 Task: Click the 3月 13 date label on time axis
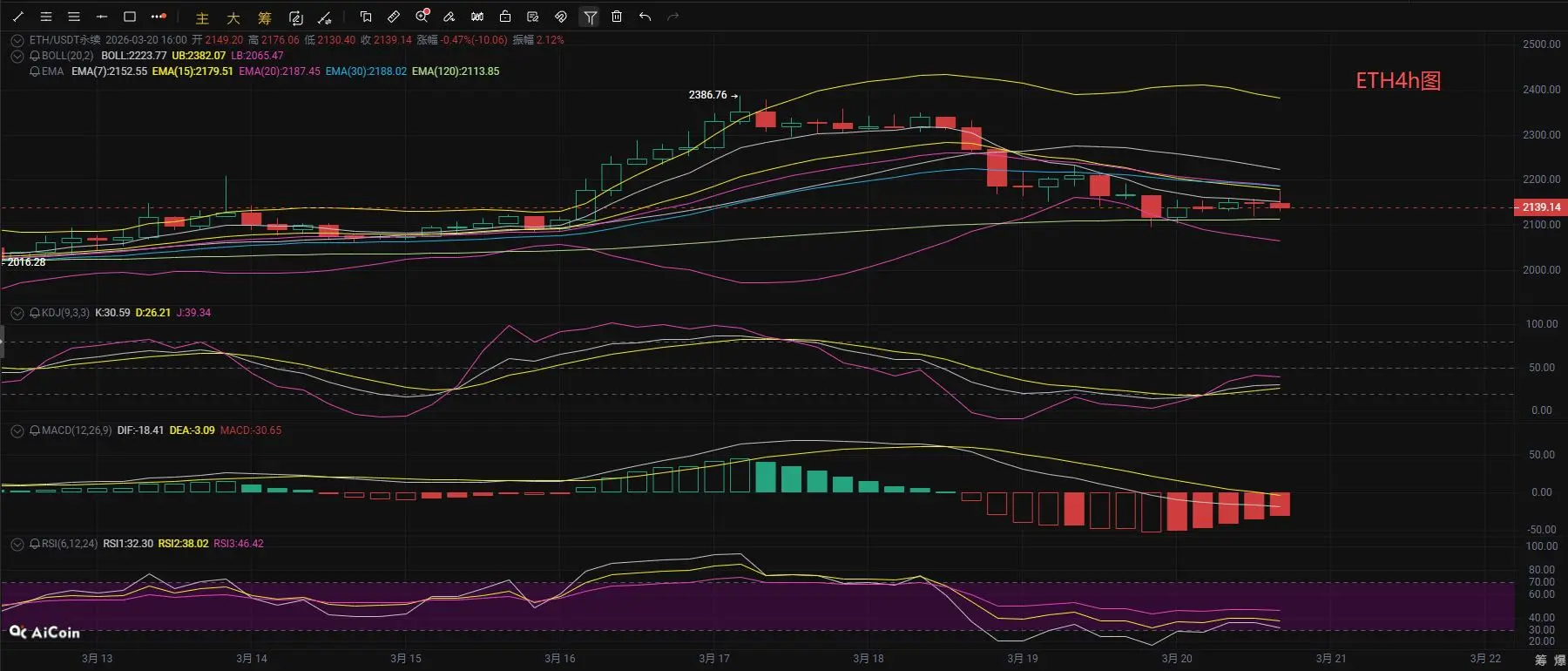pos(98,659)
